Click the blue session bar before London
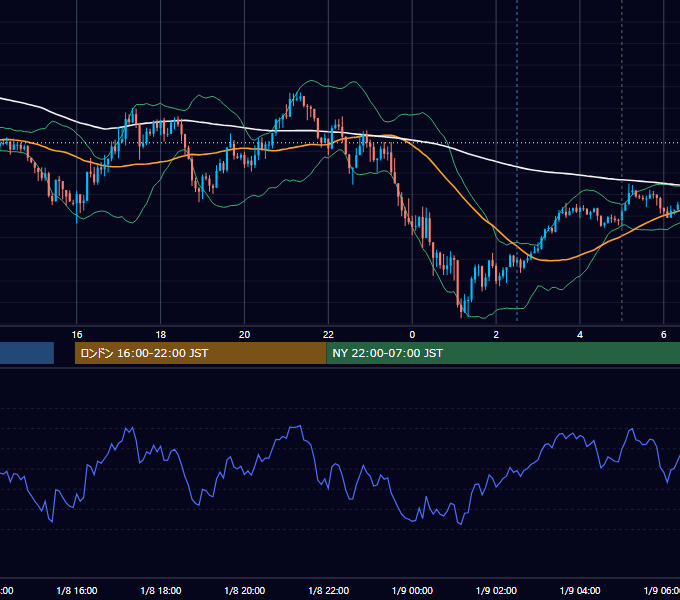The width and height of the screenshot is (680, 600). (27, 353)
